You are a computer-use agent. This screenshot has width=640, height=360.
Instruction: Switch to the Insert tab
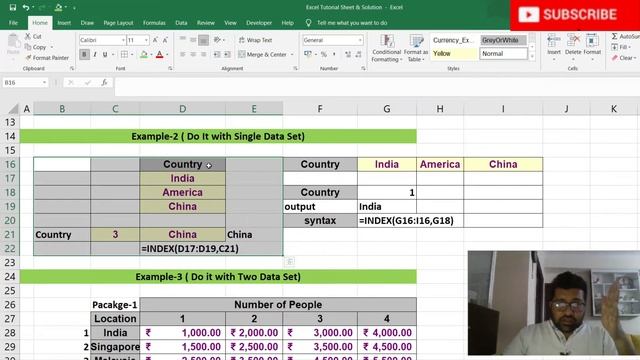64,23
